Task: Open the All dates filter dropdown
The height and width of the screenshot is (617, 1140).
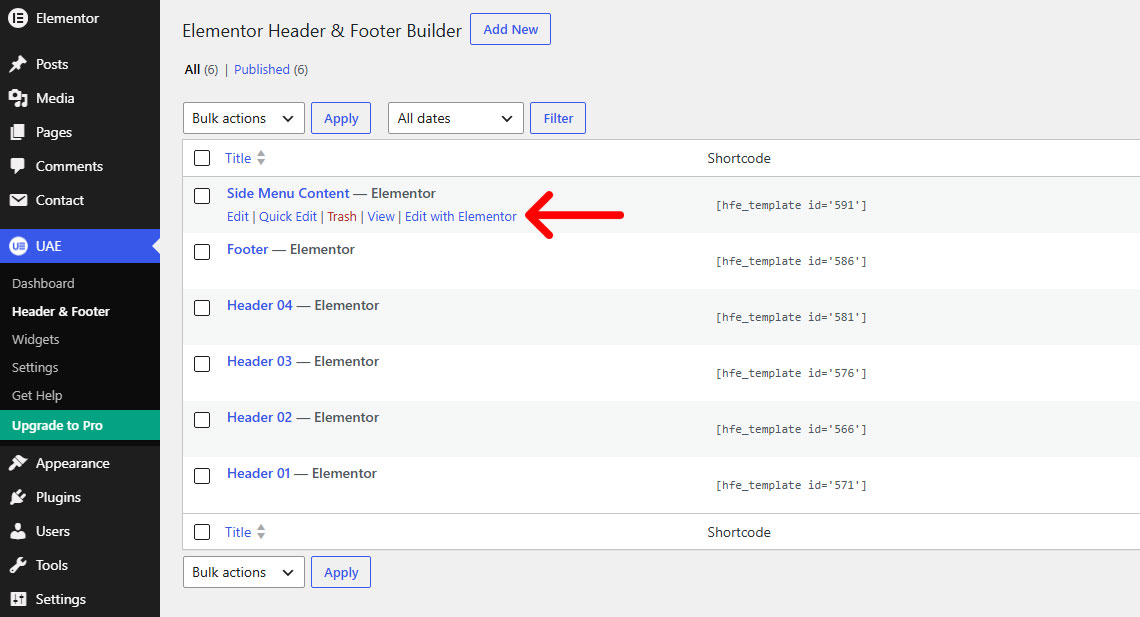Action: pos(456,118)
